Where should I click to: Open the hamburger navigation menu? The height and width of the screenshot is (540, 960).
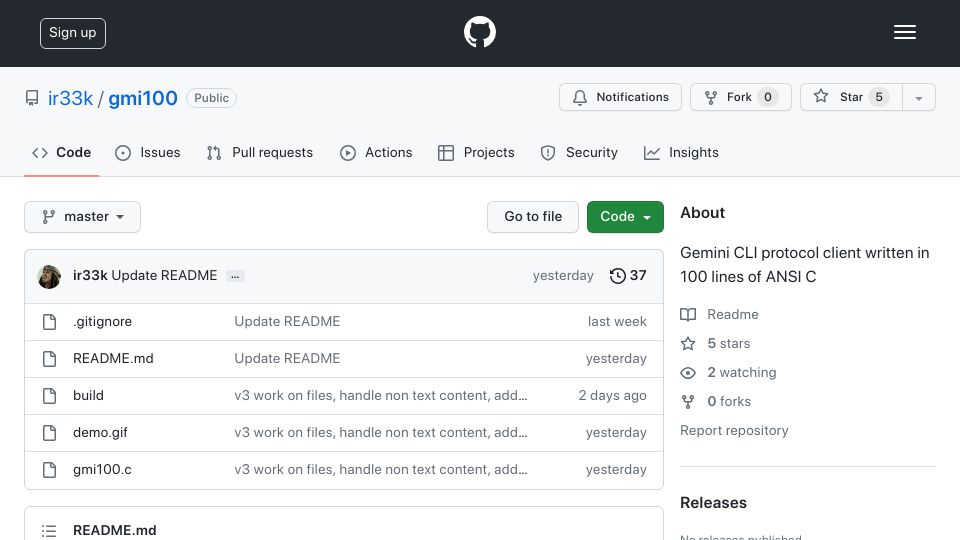[904, 32]
